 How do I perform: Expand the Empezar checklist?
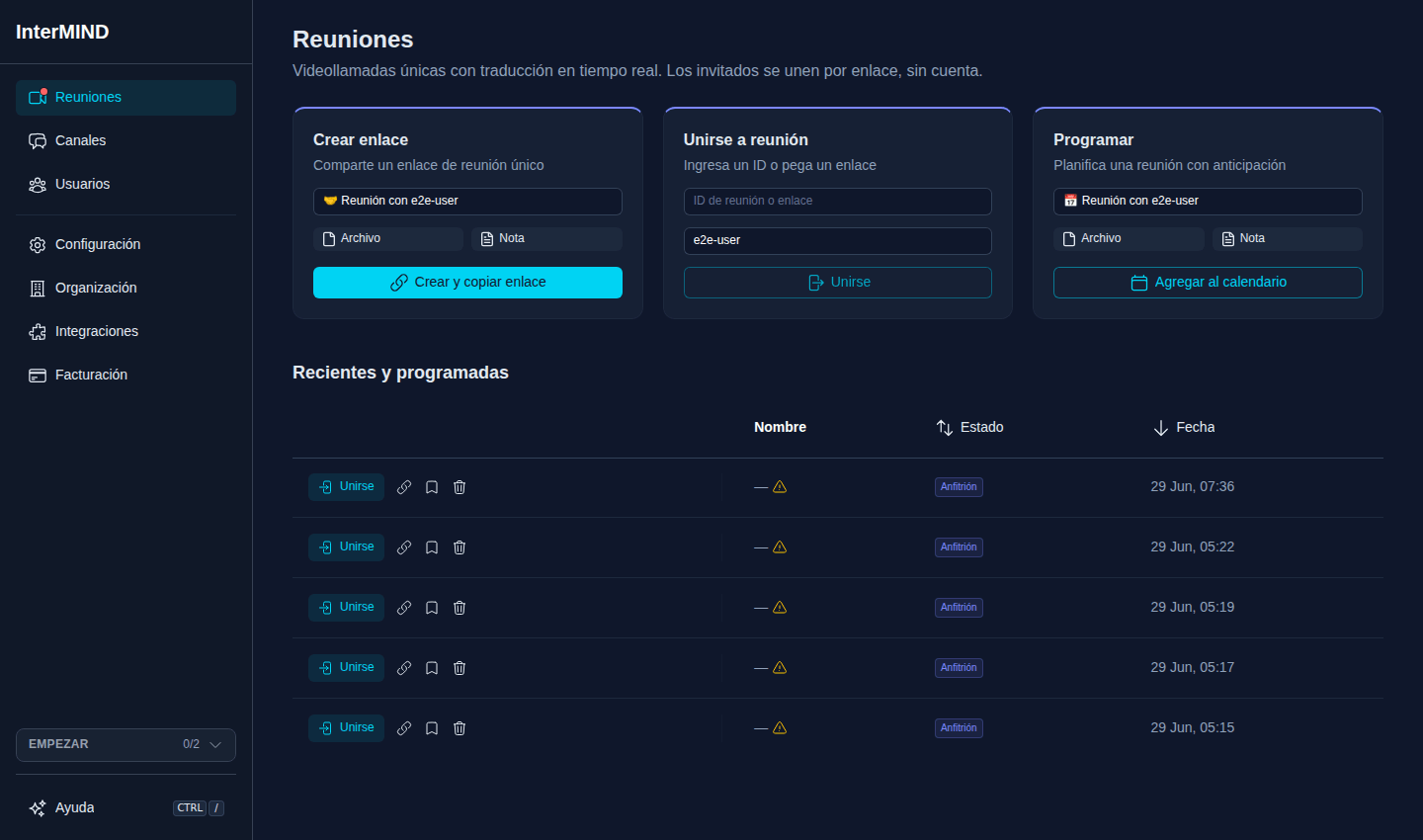(126, 745)
